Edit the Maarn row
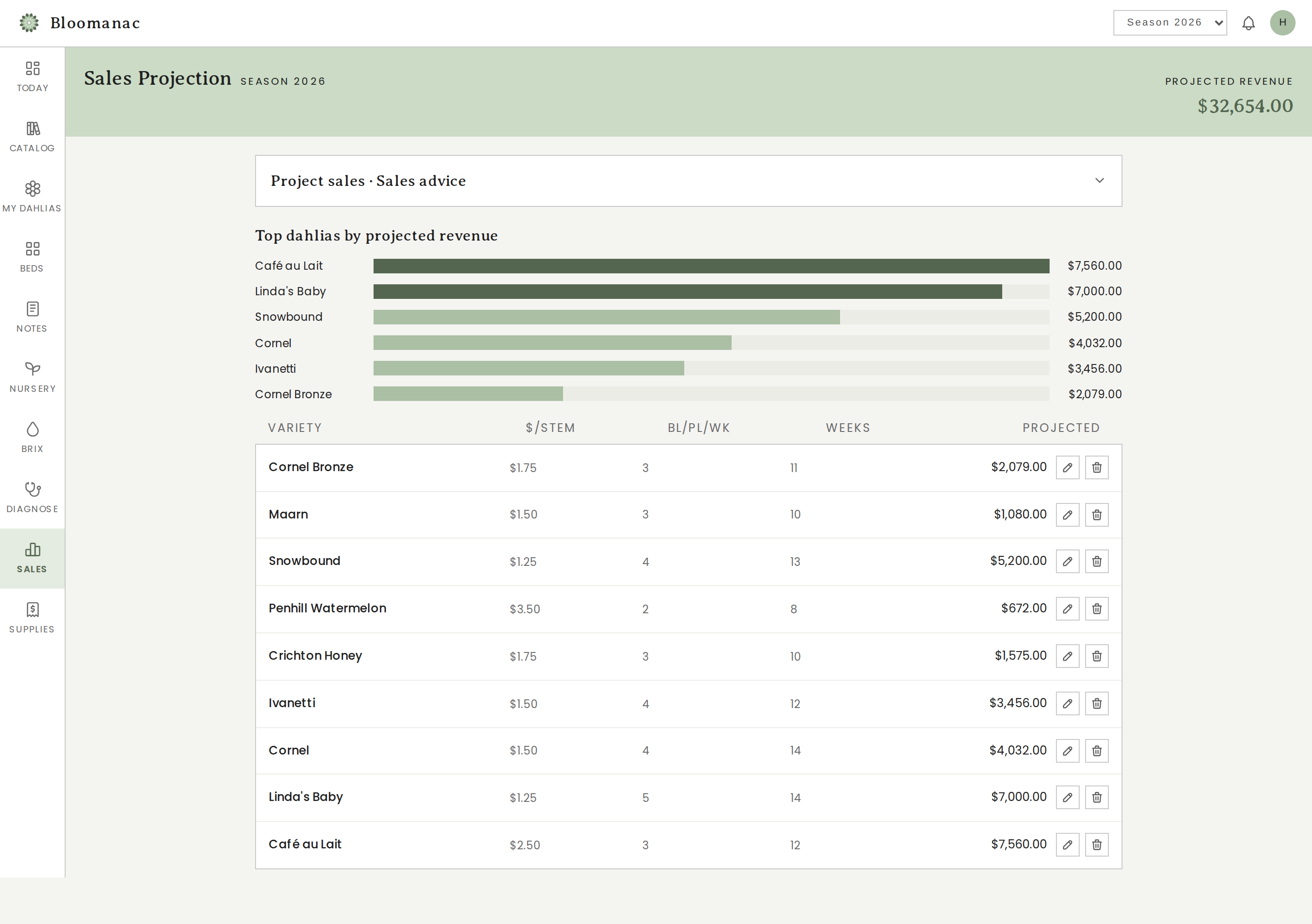 [x=1067, y=515]
